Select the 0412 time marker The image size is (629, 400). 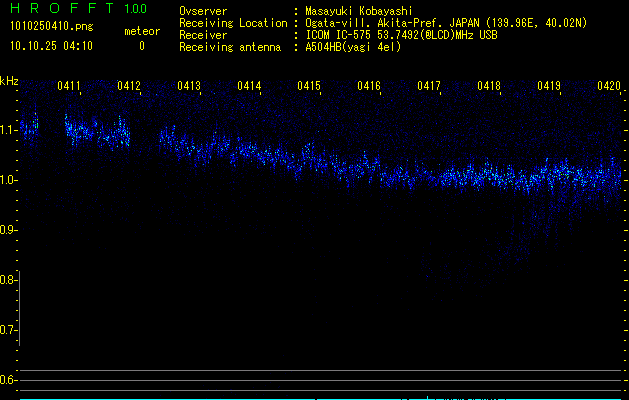tap(129, 87)
